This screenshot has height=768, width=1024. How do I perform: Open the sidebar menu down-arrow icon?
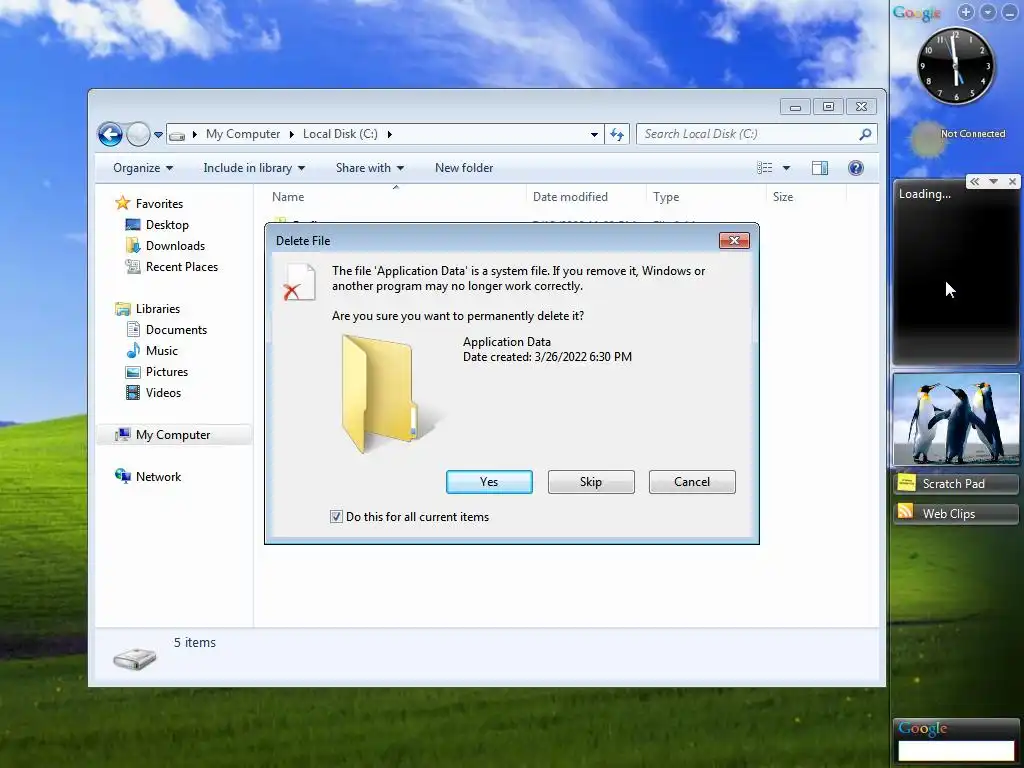(x=988, y=12)
